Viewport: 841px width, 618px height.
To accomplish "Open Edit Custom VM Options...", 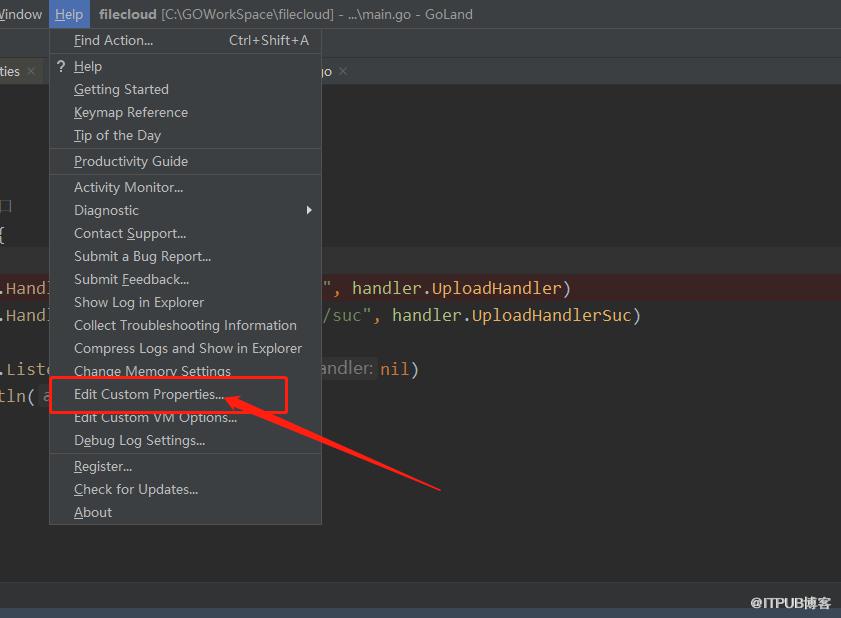I will [x=186, y=418].
